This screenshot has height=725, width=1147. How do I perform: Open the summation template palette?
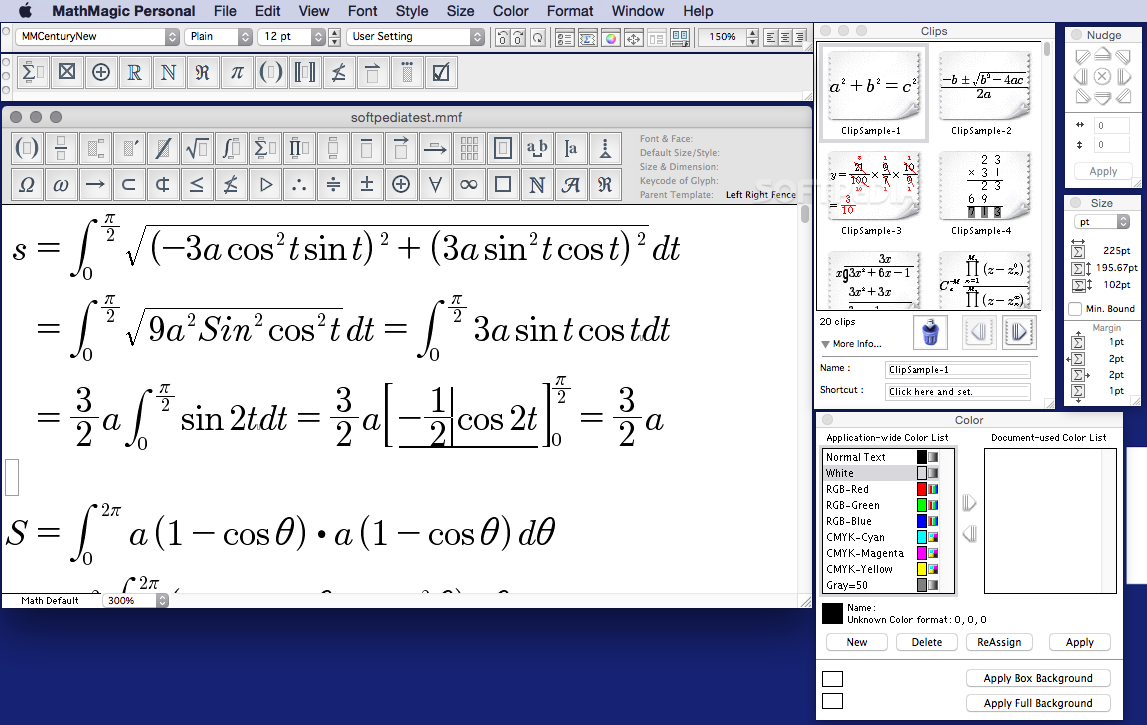pyautogui.click(x=265, y=149)
